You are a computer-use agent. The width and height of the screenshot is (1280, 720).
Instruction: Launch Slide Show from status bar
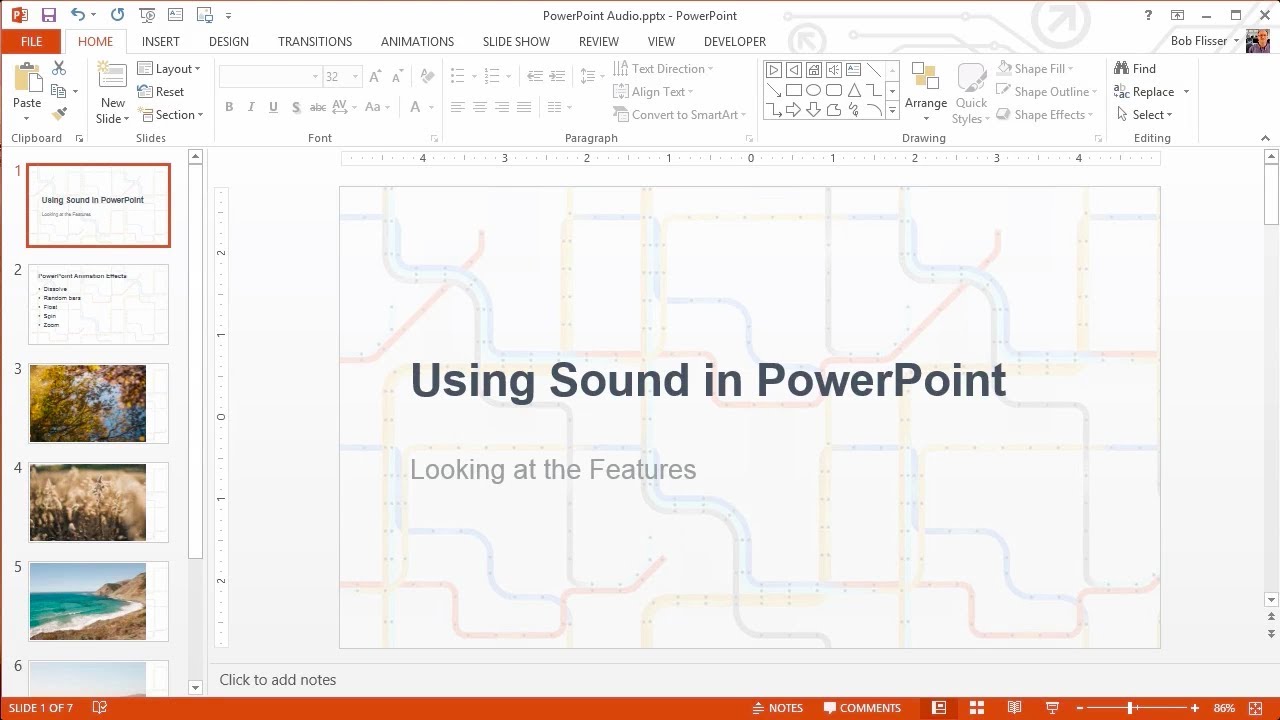[1052, 708]
